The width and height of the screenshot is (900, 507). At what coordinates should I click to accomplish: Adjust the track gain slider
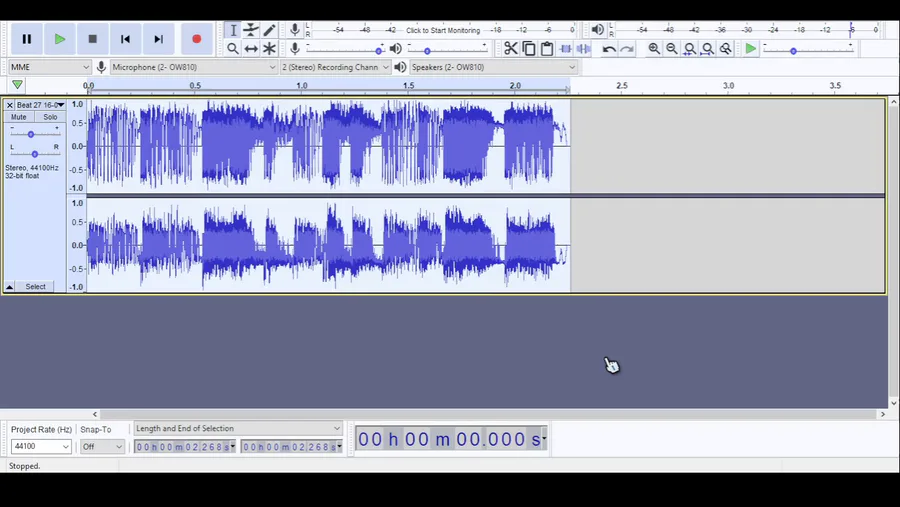[31, 134]
